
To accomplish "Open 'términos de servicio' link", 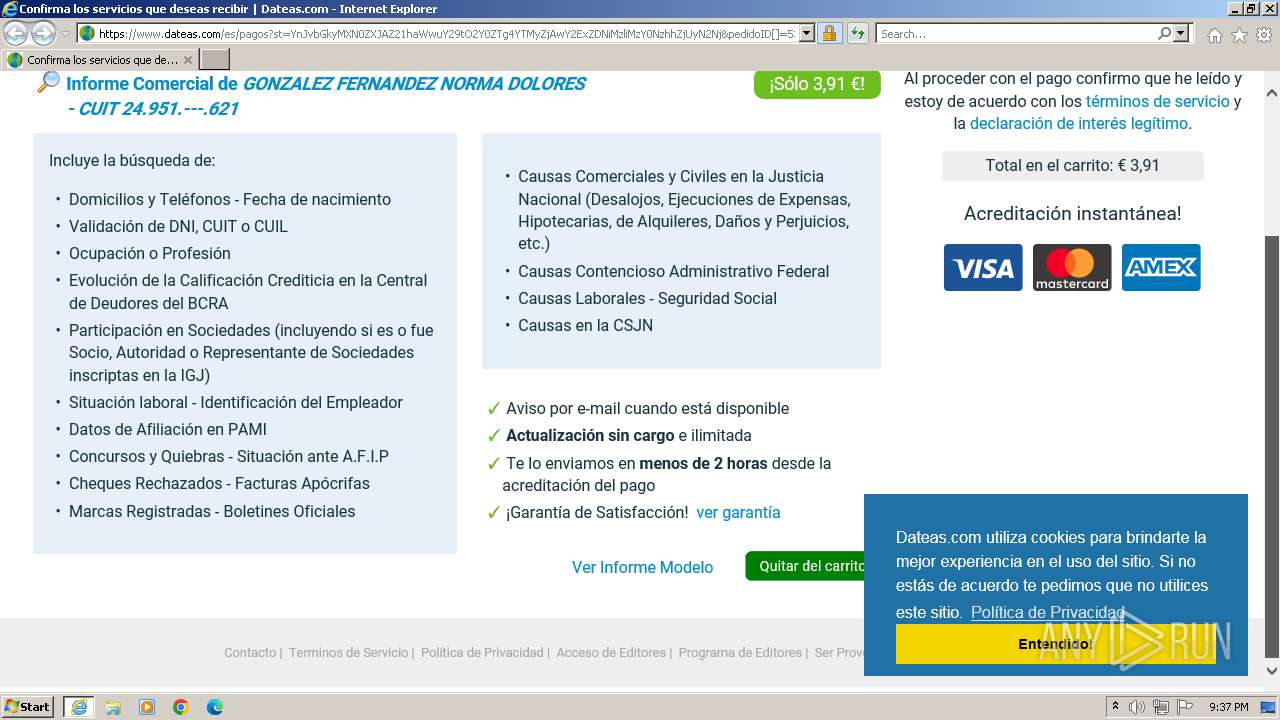I will (1157, 101).
